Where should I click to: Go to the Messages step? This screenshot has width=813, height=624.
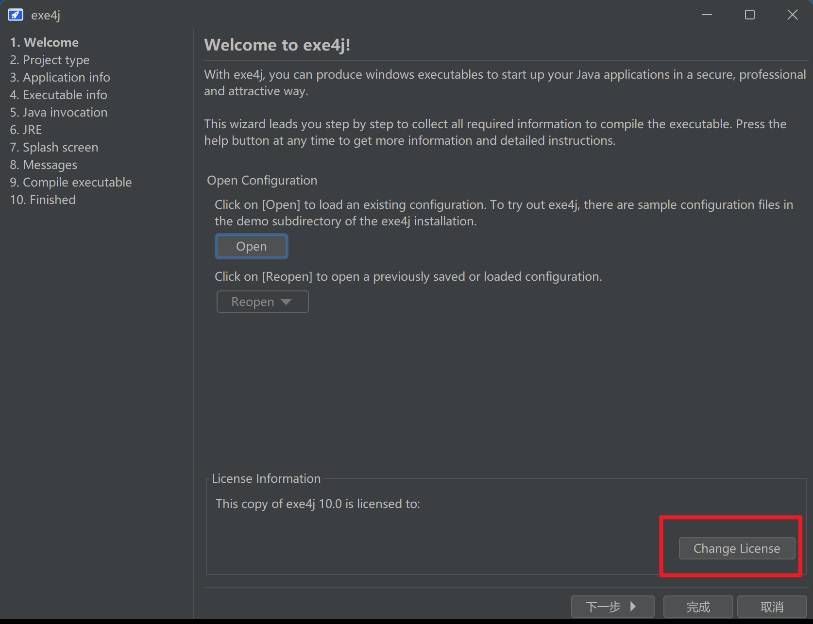click(x=43, y=165)
